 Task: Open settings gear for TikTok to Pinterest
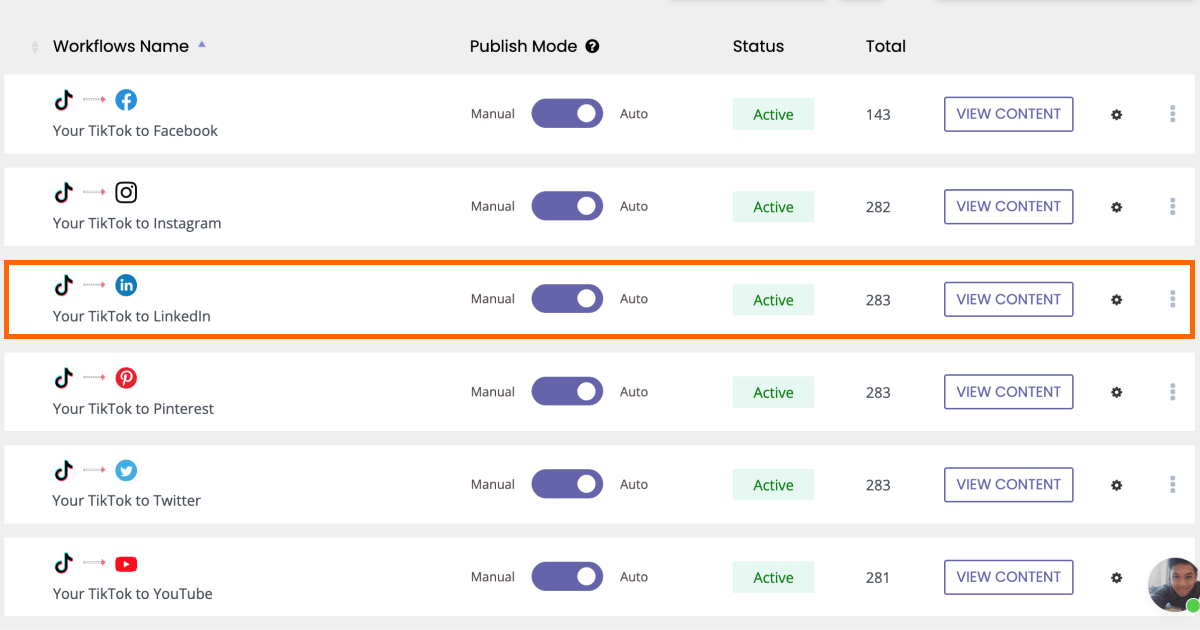pos(1117,393)
